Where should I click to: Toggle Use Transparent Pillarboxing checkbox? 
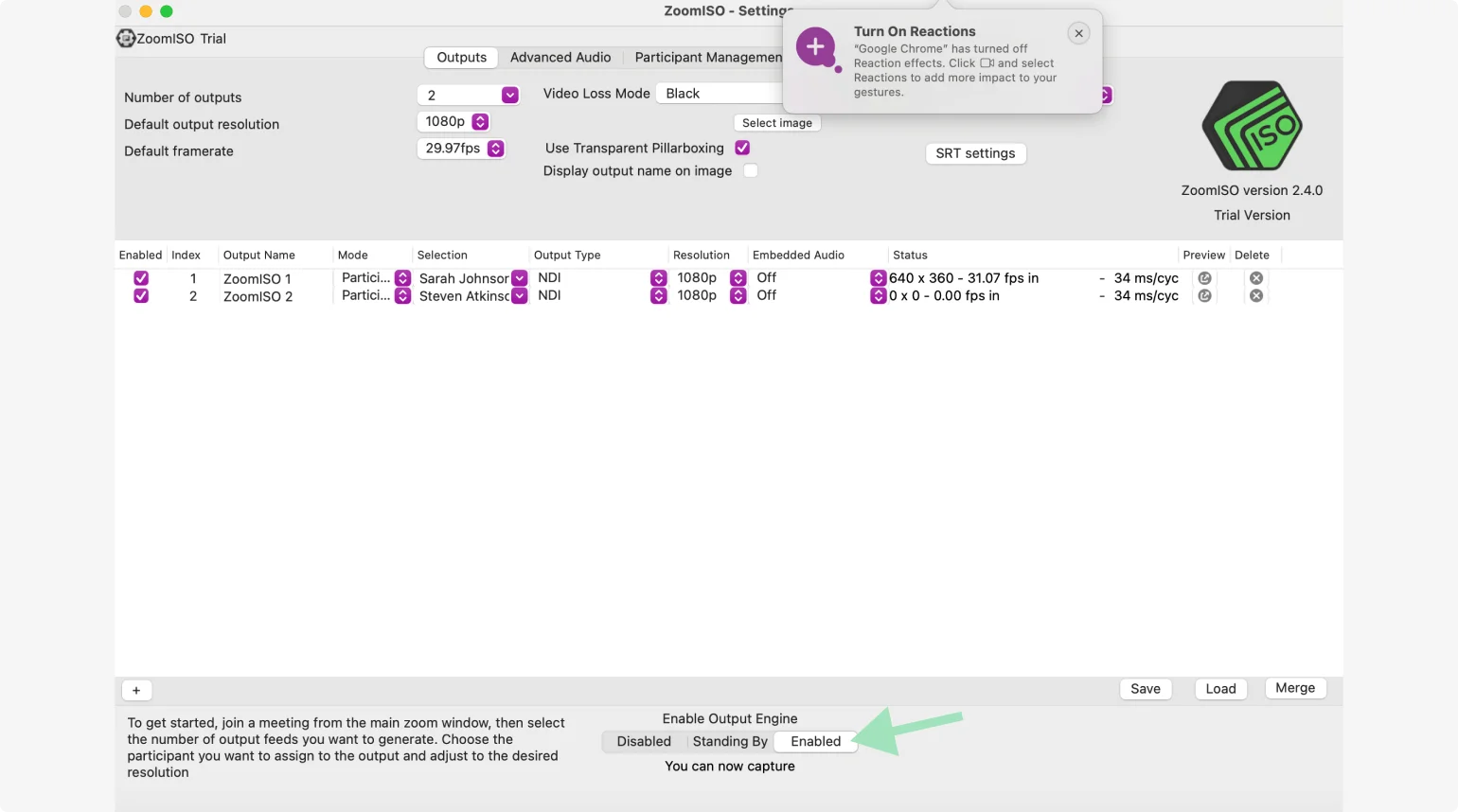click(742, 148)
